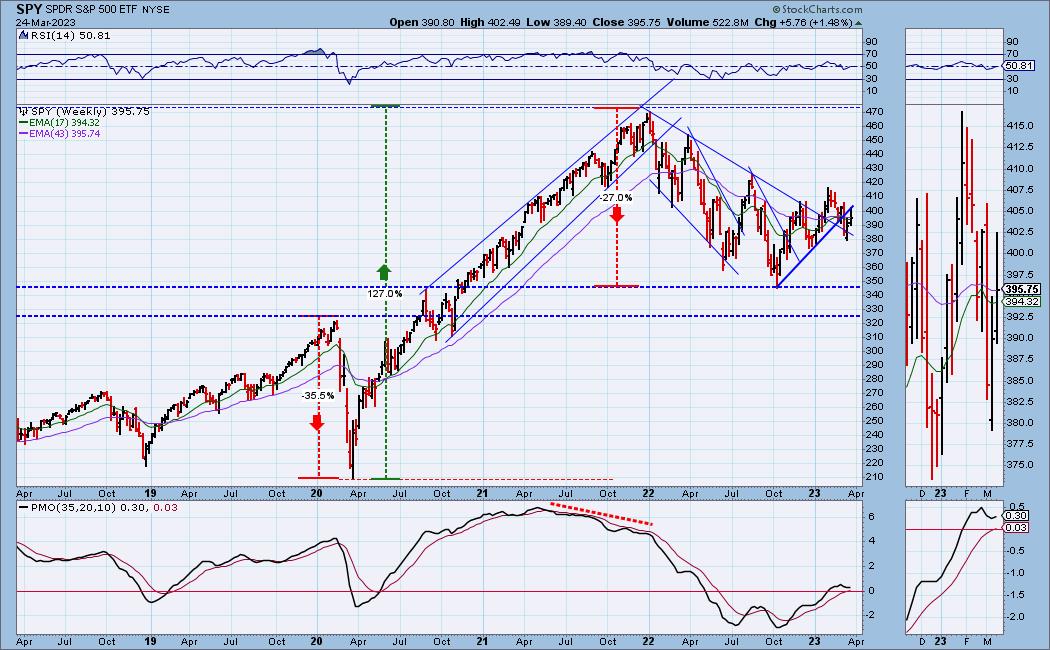Click the NYSE exchange label
Image resolution: width=1050 pixels, height=650 pixels.
click(156, 10)
